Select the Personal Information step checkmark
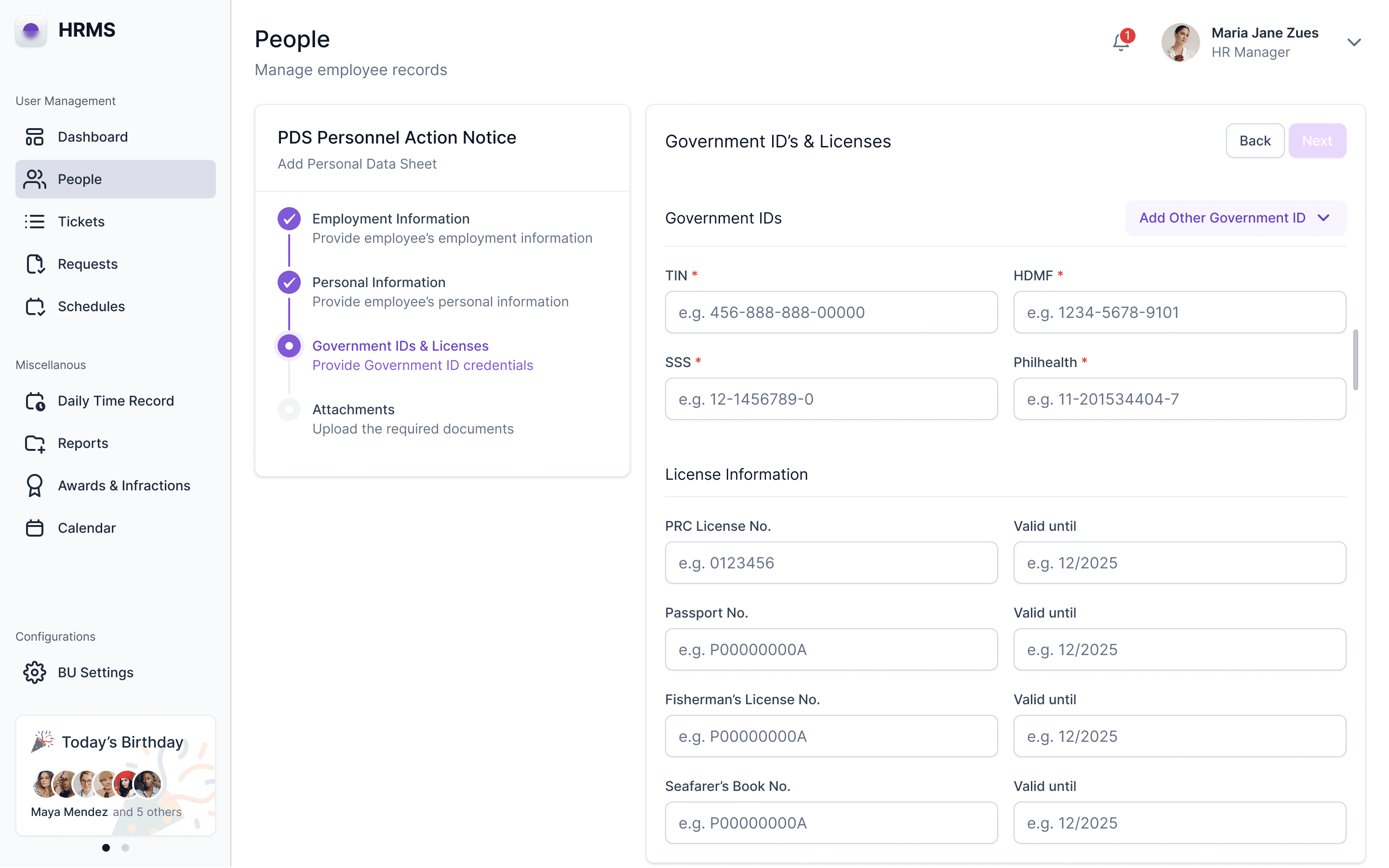Screen dimensions: 1389x868 point(289,282)
